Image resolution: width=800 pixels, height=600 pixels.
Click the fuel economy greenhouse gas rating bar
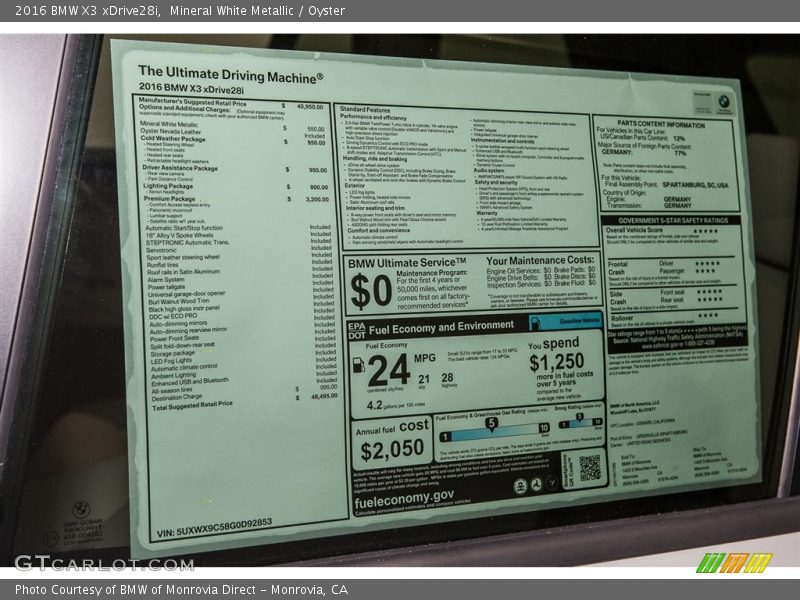[493, 433]
